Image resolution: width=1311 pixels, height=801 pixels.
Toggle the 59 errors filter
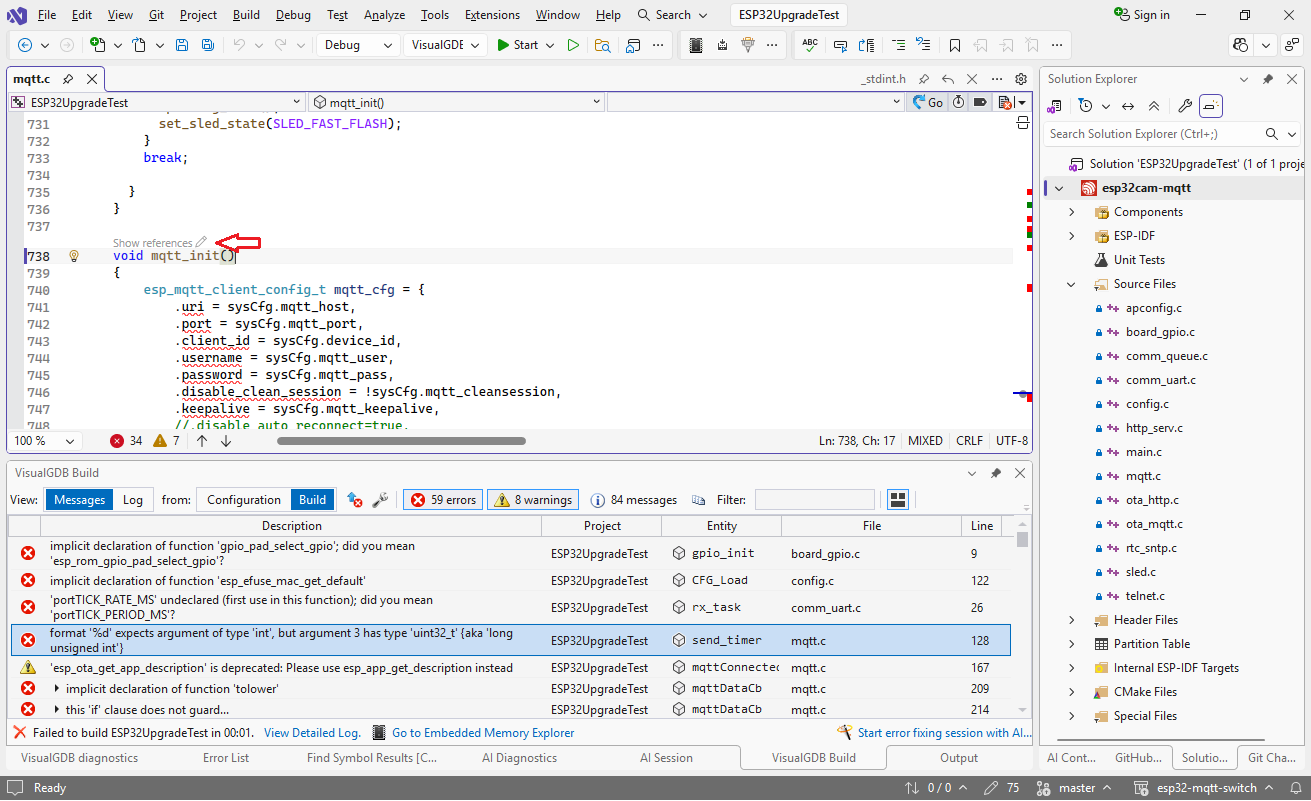[x=443, y=500]
